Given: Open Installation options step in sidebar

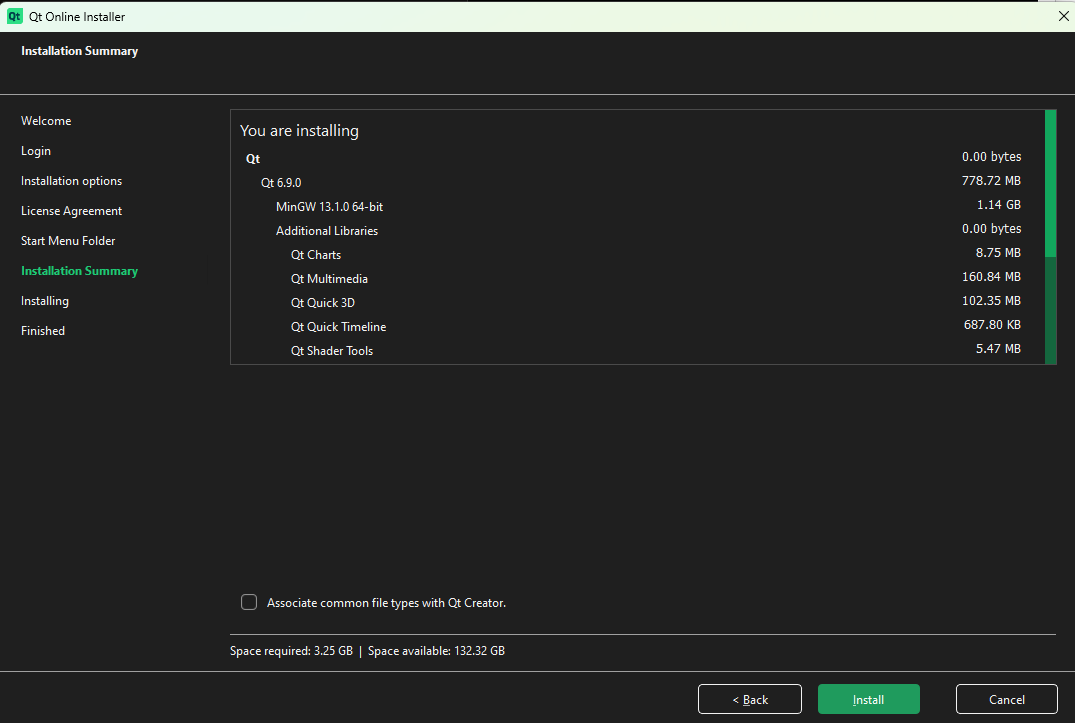Looking at the screenshot, I should point(71,181).
